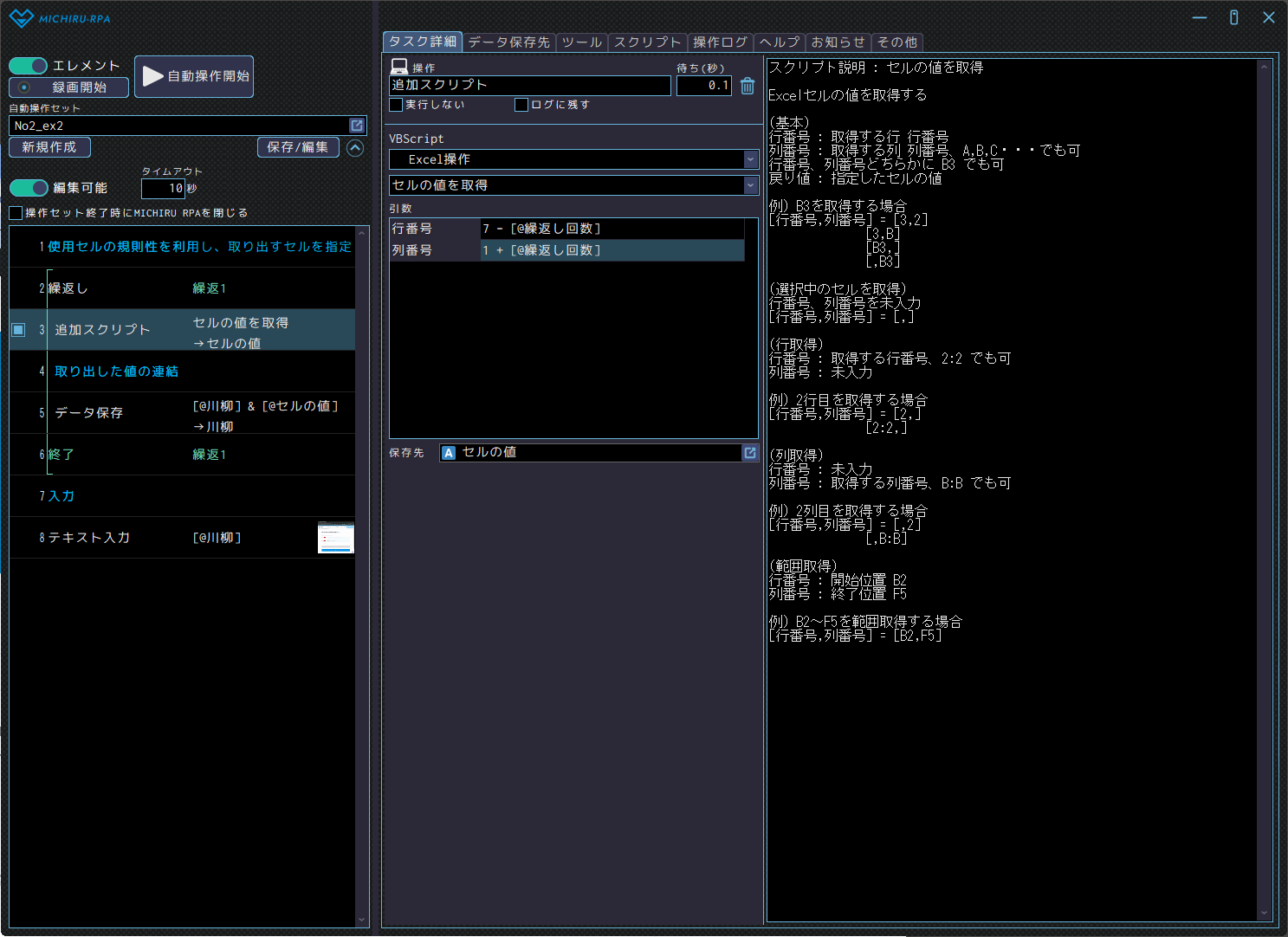
Task: Click the trash delete icon
Action: [748, 86]
